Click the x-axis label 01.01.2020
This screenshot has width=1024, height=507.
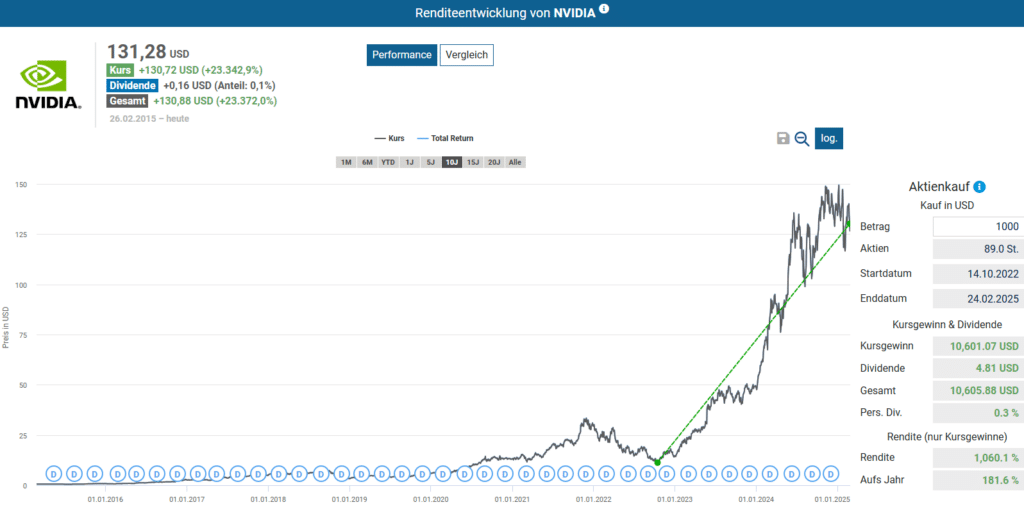[x=431, y=499]
